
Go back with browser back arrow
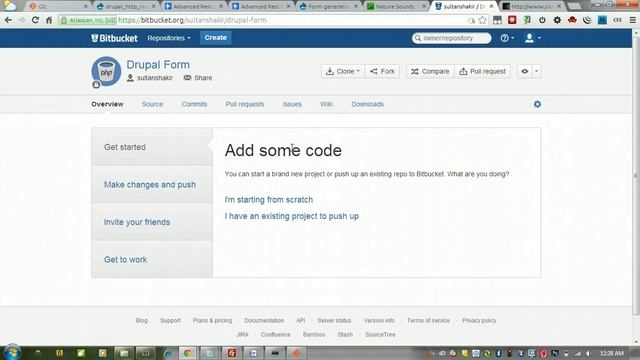tap(8, 20)
